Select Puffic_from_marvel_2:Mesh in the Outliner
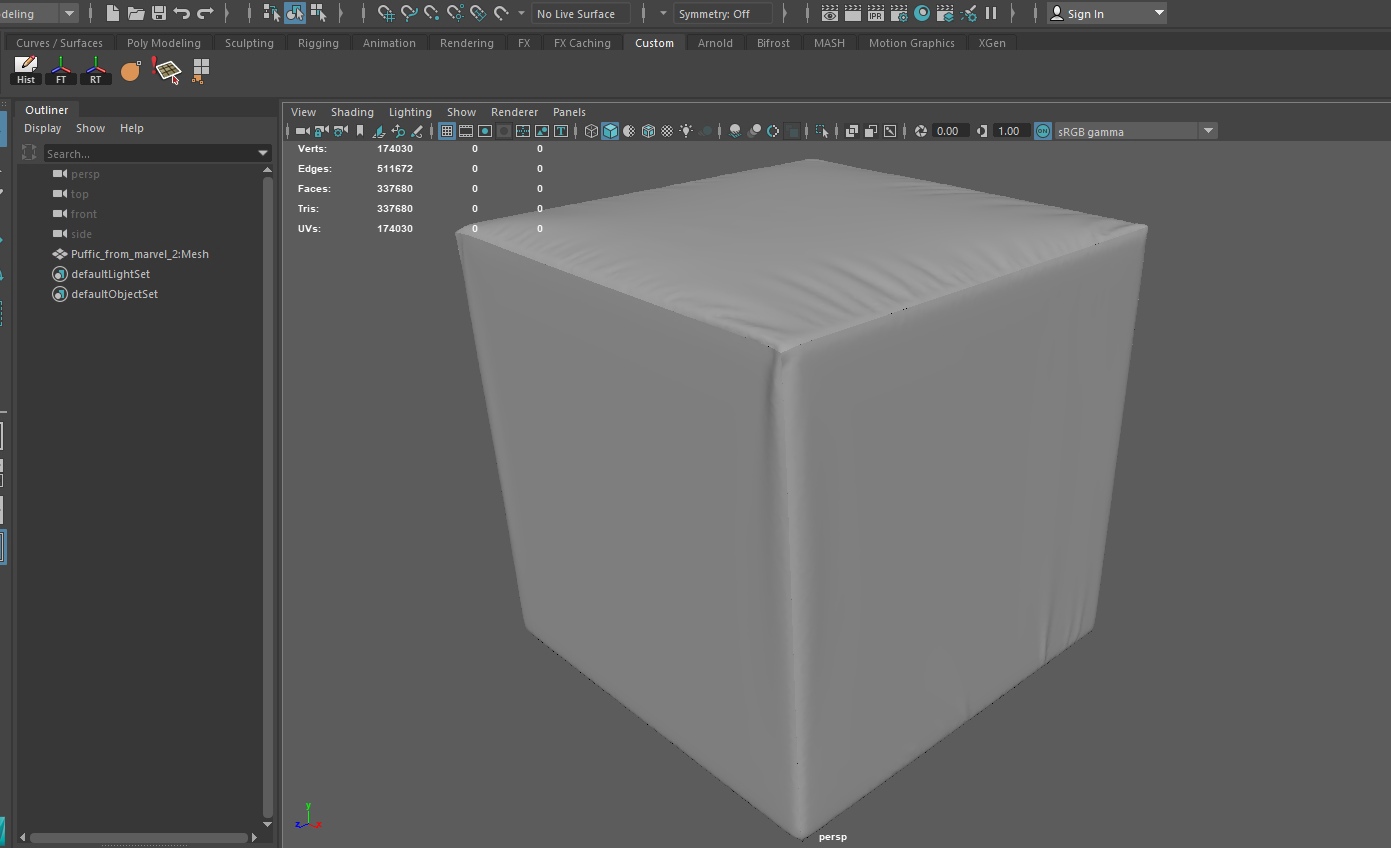 click(x=139, y=254)
